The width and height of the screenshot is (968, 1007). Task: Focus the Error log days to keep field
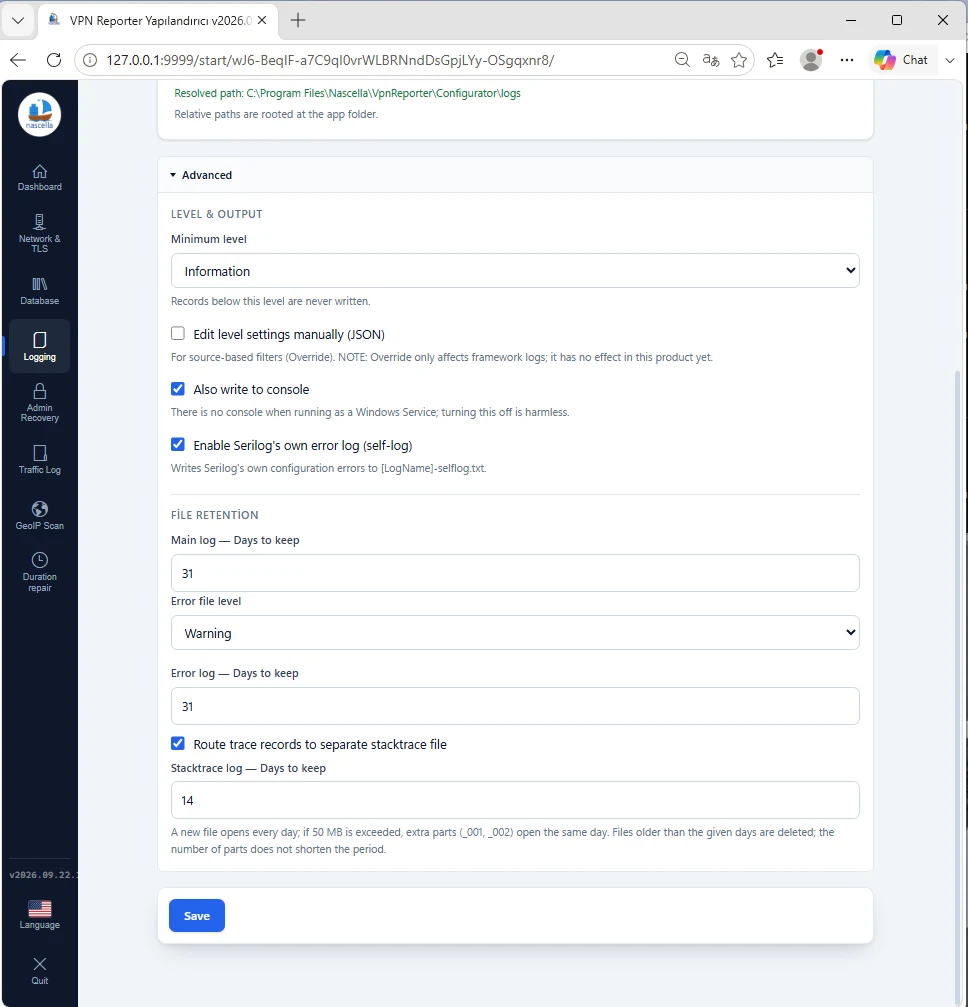pos(515,706)
